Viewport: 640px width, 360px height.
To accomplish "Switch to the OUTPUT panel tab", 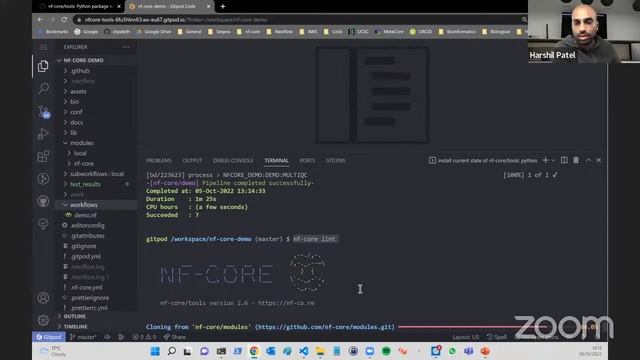I will tap(192, 161).
